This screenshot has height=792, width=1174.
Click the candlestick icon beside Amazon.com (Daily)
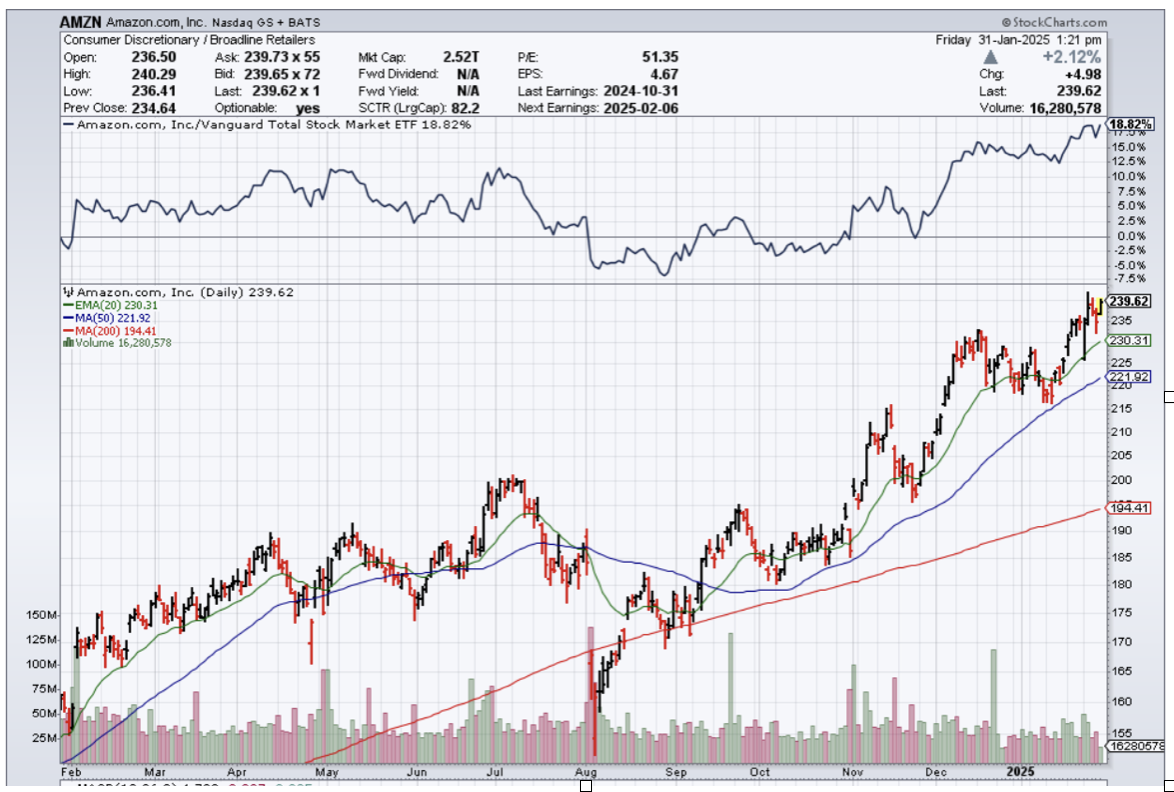coord(67,292)
